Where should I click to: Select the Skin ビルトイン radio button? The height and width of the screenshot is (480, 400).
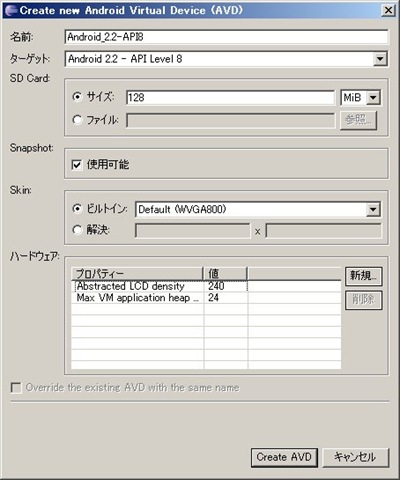pyautogui.click(x=77, y=209)
